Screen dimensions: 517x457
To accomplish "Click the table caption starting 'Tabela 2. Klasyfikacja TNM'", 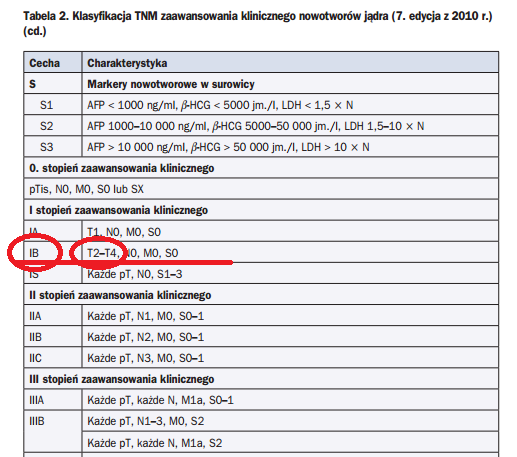I will click(x=258, y=23).
